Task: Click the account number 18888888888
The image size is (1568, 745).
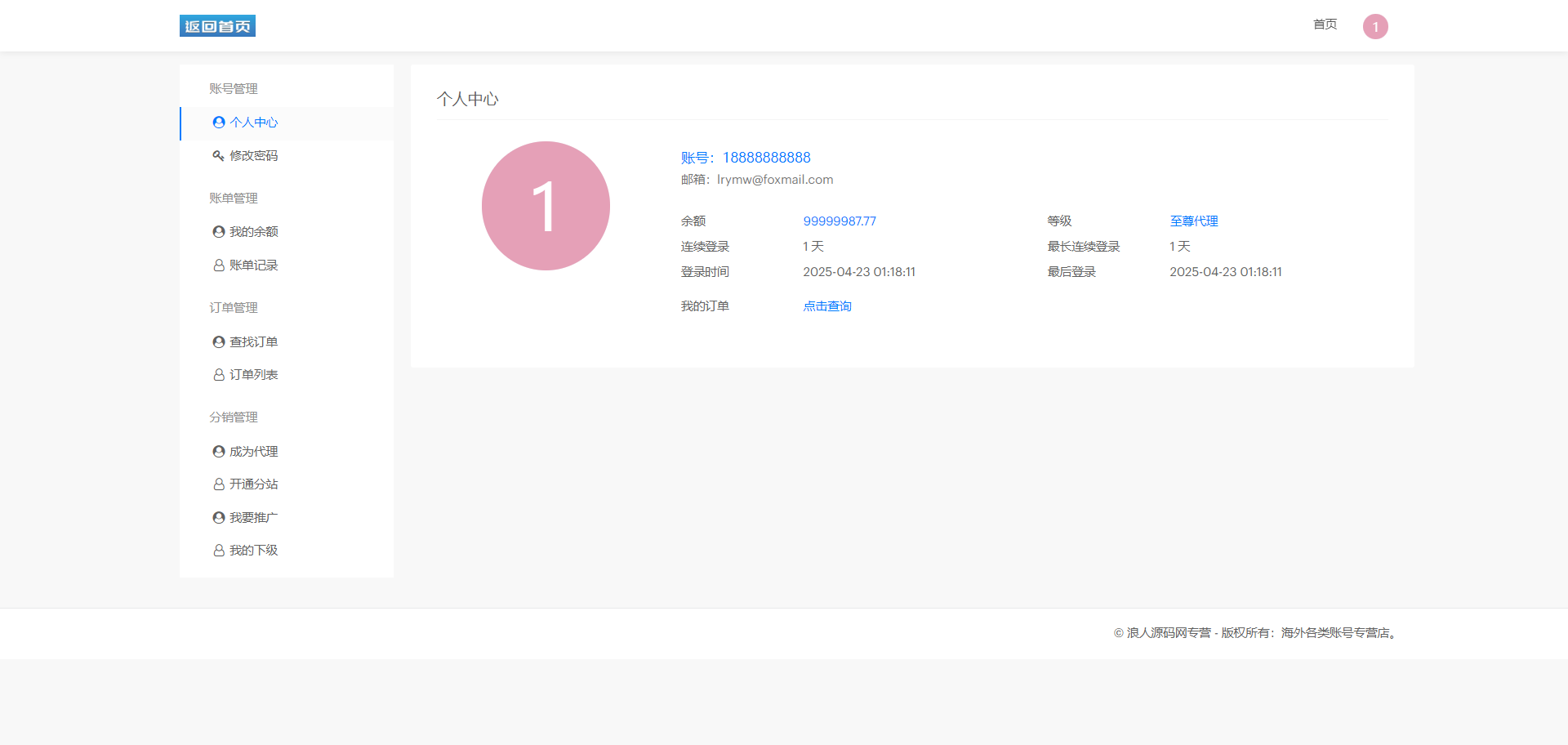Action: point(766,158)
